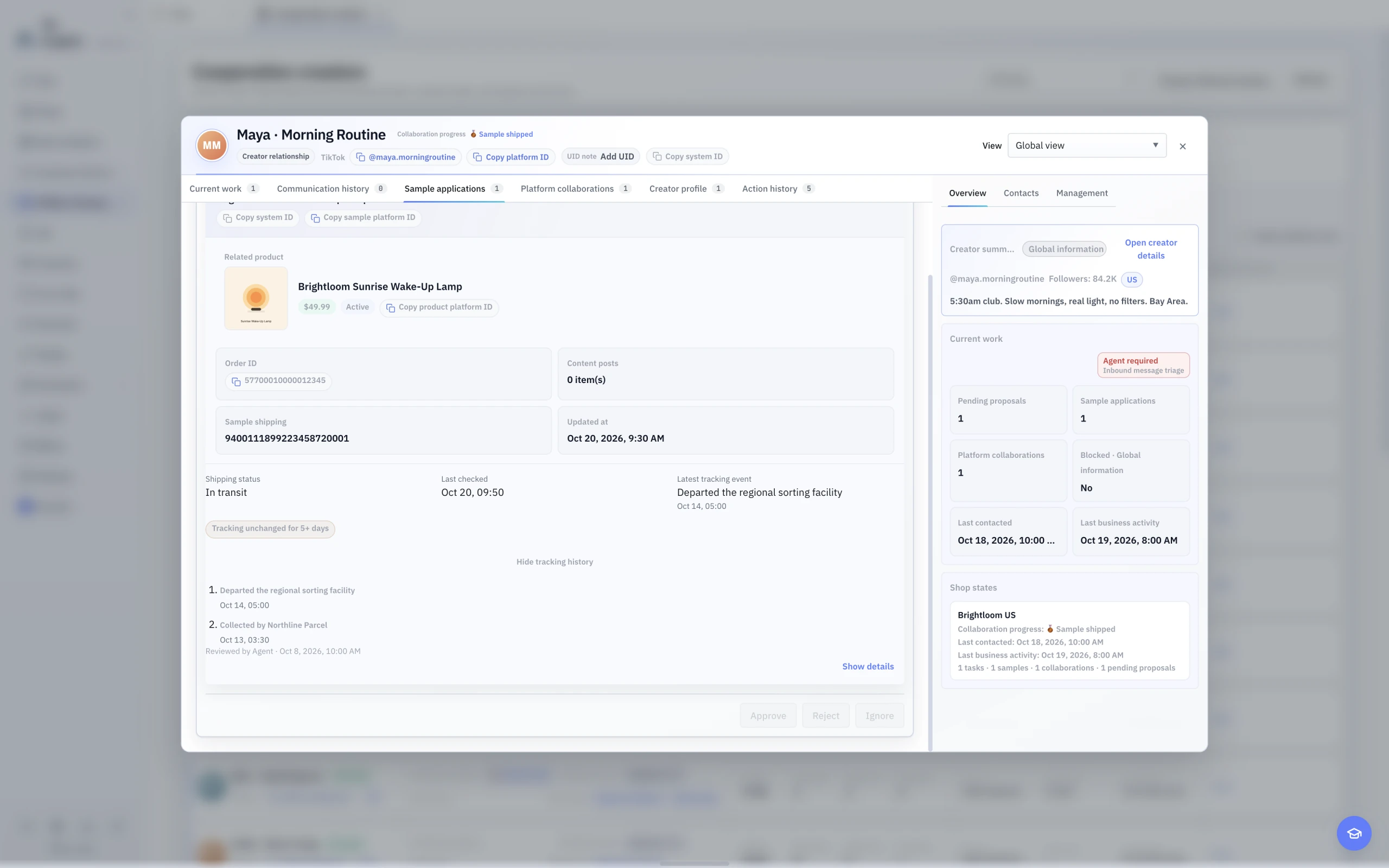This screenshot has height=868, width=1389.
Task: Open the Communication history tab
Action: click(x=331, y=188)
